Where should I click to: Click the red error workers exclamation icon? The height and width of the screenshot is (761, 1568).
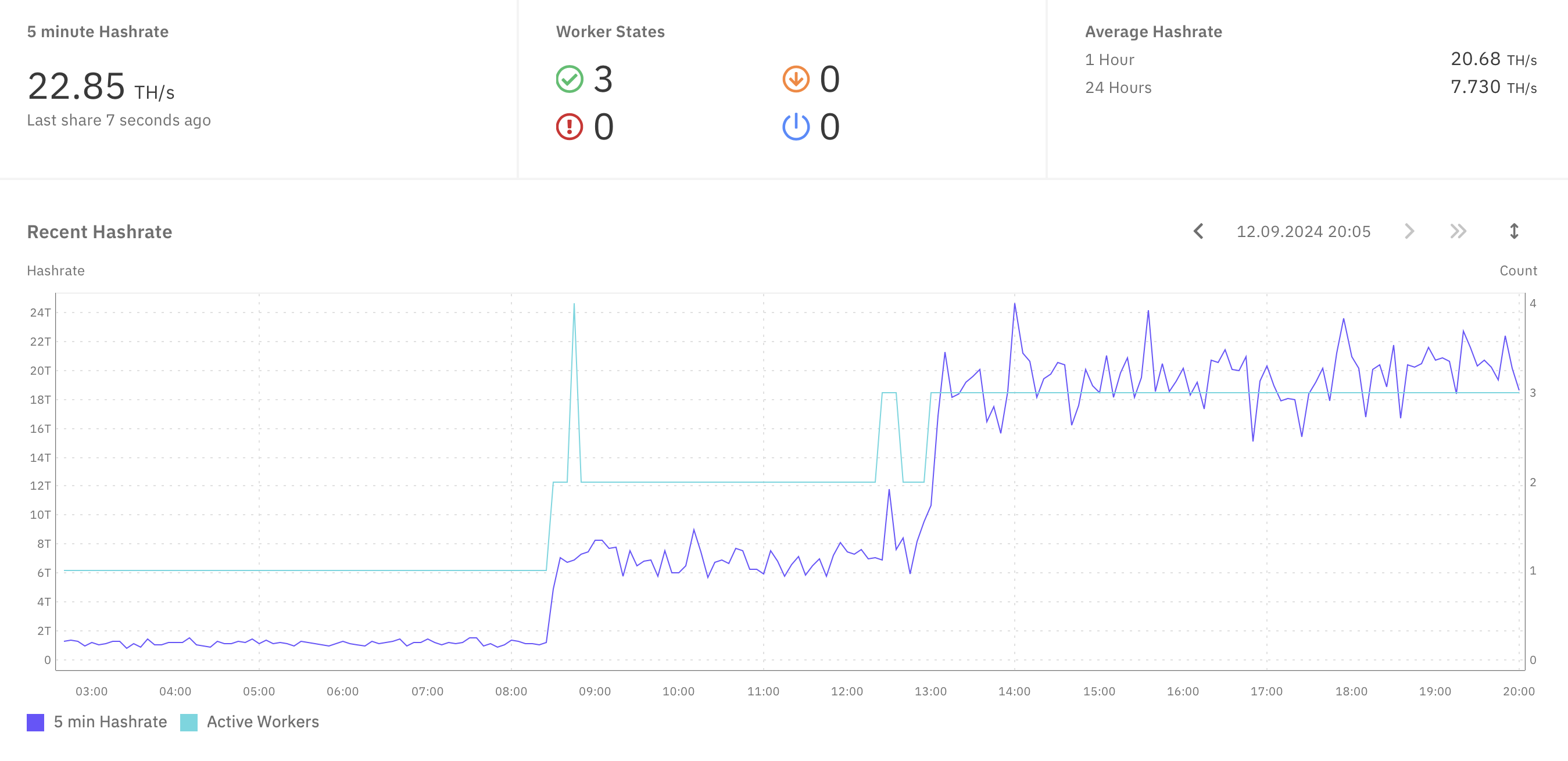point(569,127)
